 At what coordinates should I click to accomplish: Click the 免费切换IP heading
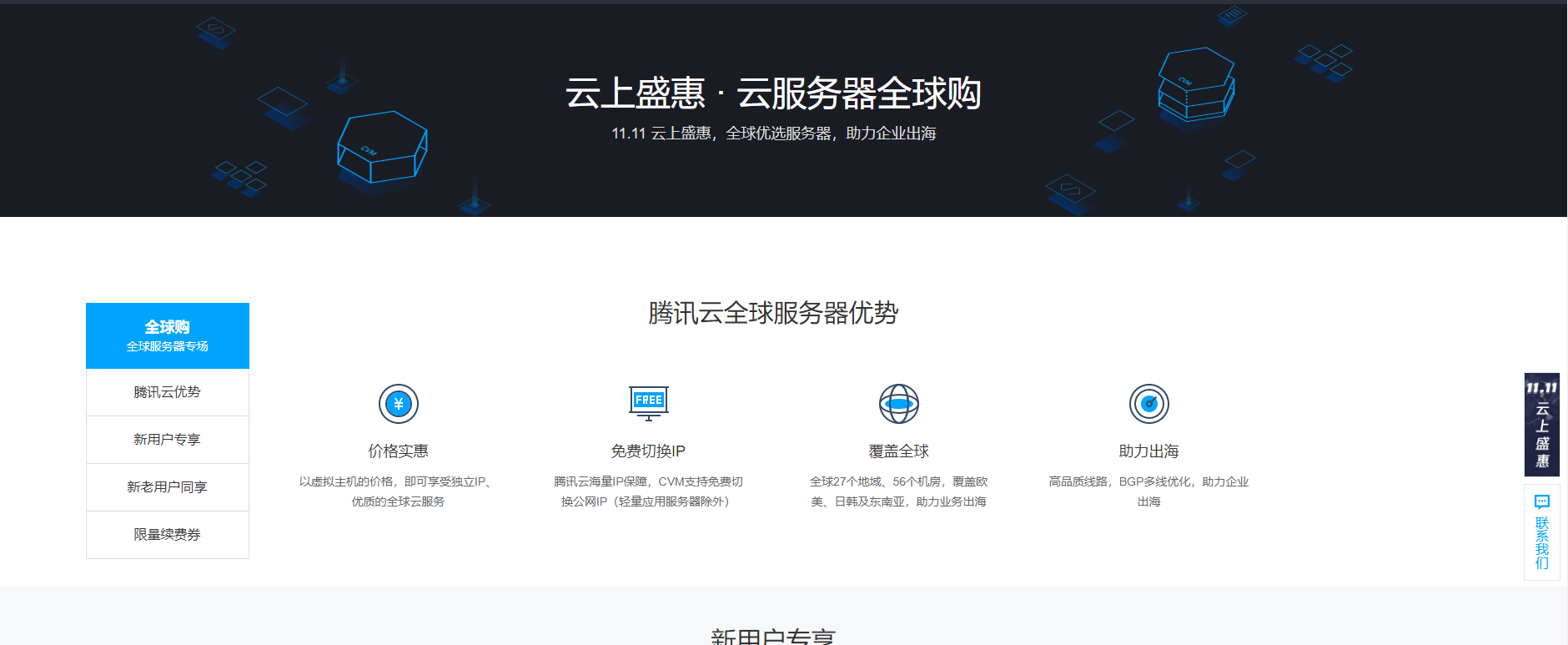tap(649, 451)
